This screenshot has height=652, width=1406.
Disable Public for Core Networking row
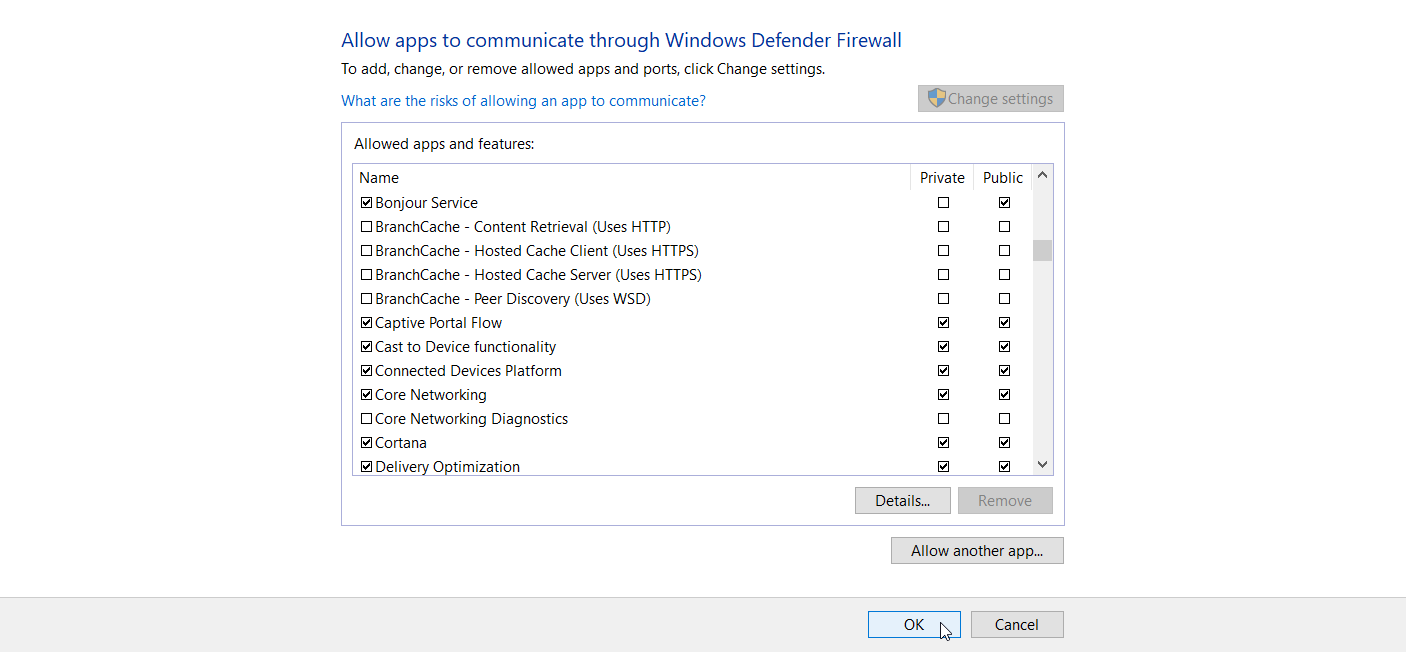[1004, 395]
